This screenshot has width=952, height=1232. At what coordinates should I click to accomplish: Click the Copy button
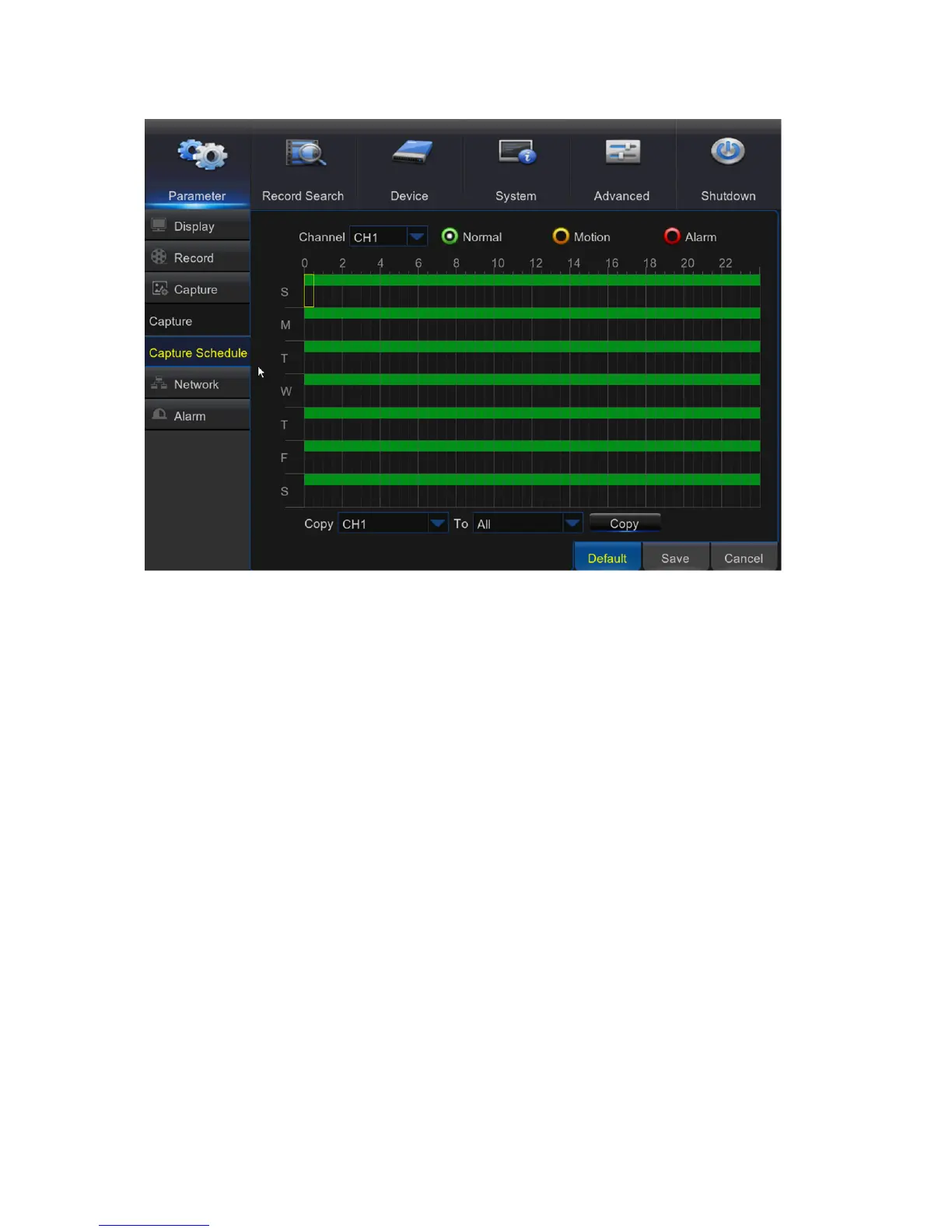coord(625,523)
